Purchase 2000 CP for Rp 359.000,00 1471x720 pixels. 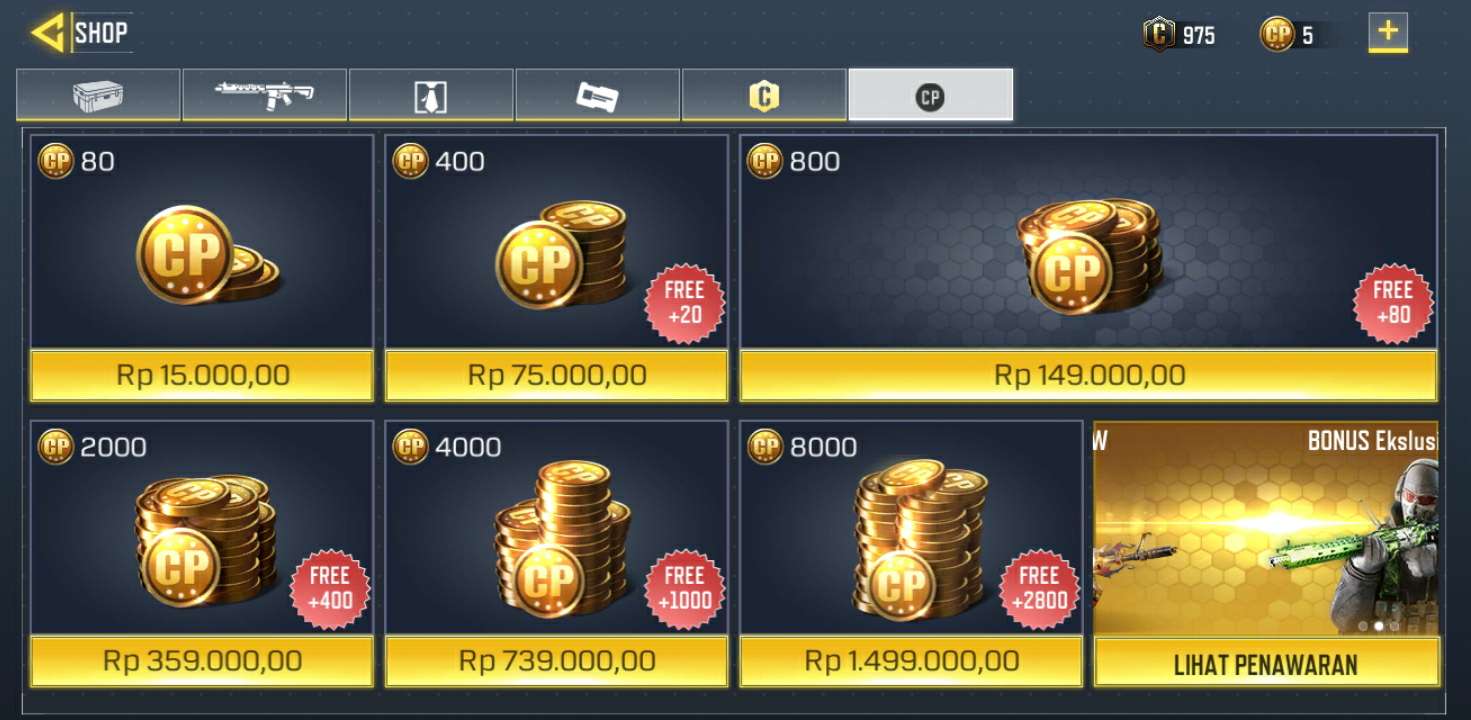point(202,661)
